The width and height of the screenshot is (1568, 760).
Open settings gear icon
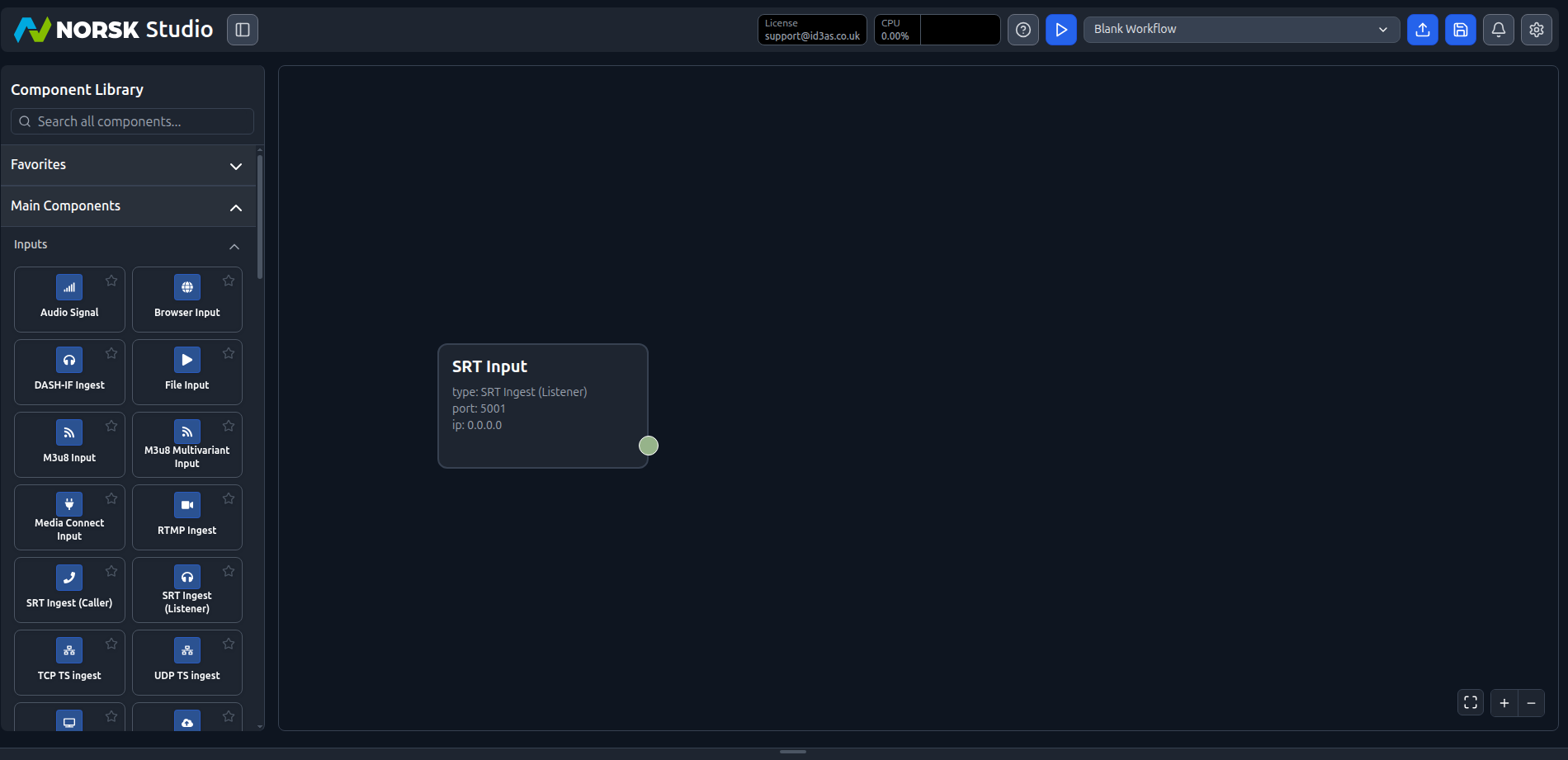[1537, 30]
